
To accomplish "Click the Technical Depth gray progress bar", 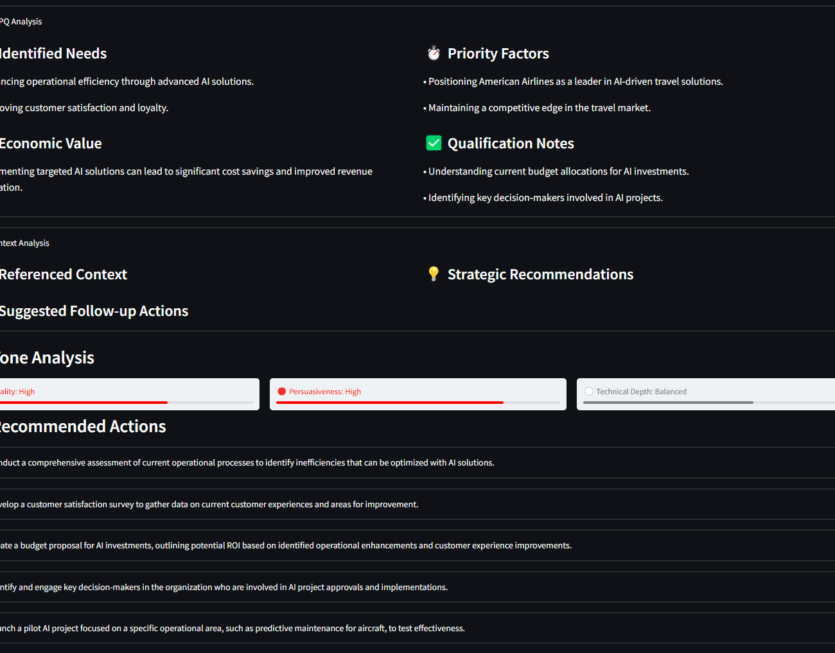I will pos(668,402).
